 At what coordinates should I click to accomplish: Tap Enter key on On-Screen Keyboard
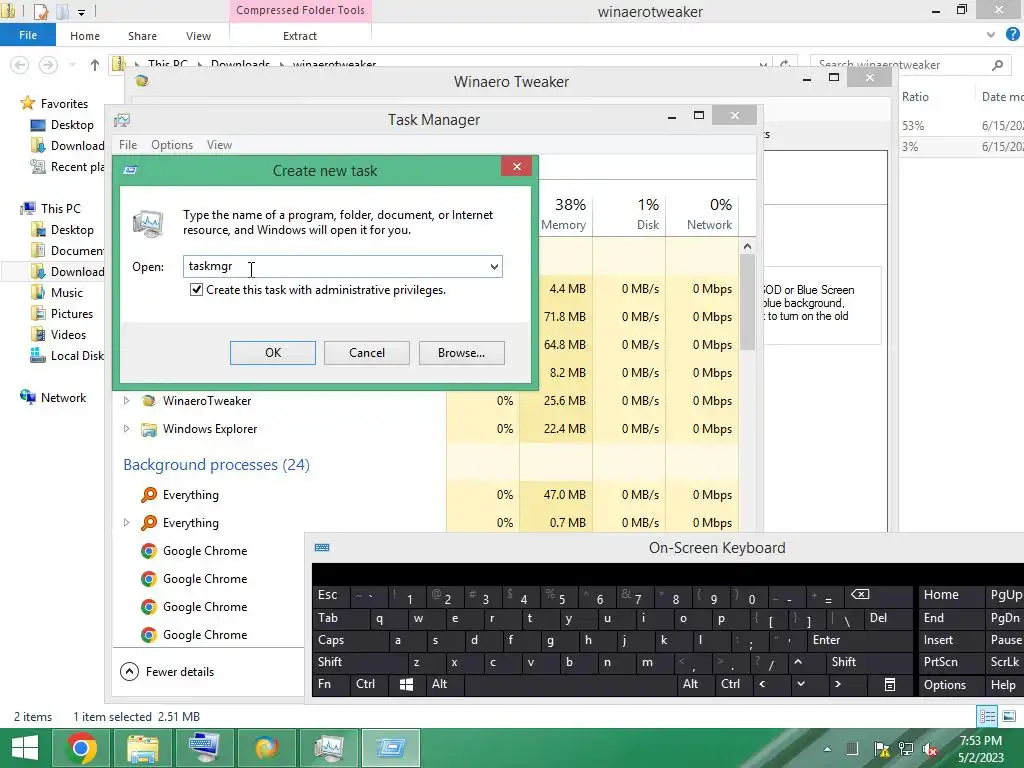[860, 640]
